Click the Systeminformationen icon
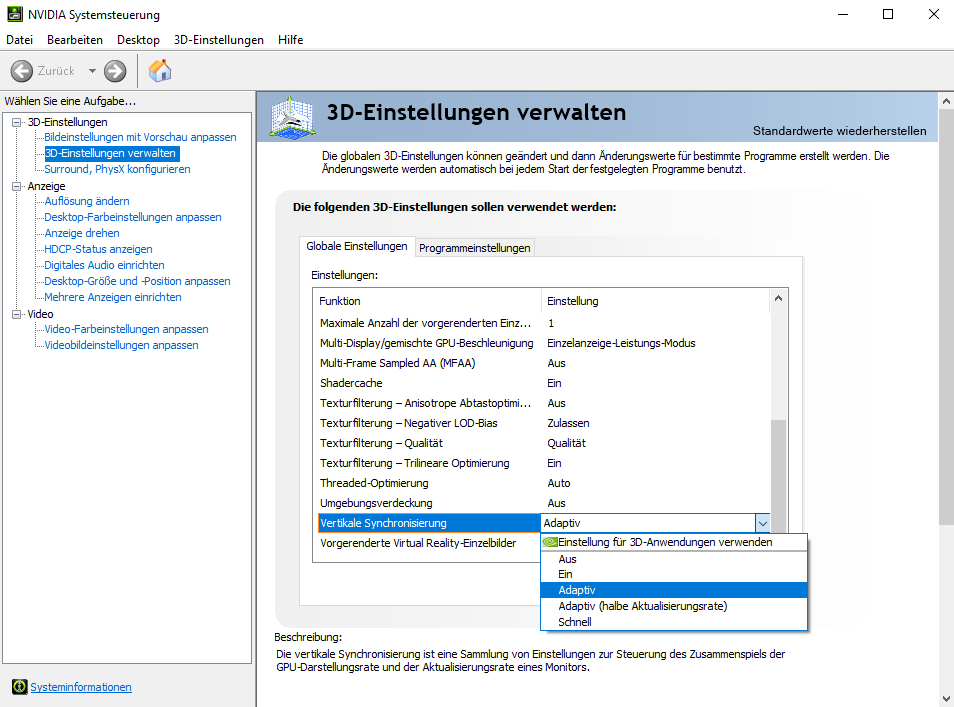This screenshot has height=707, width=954. [x=19, y=687]
